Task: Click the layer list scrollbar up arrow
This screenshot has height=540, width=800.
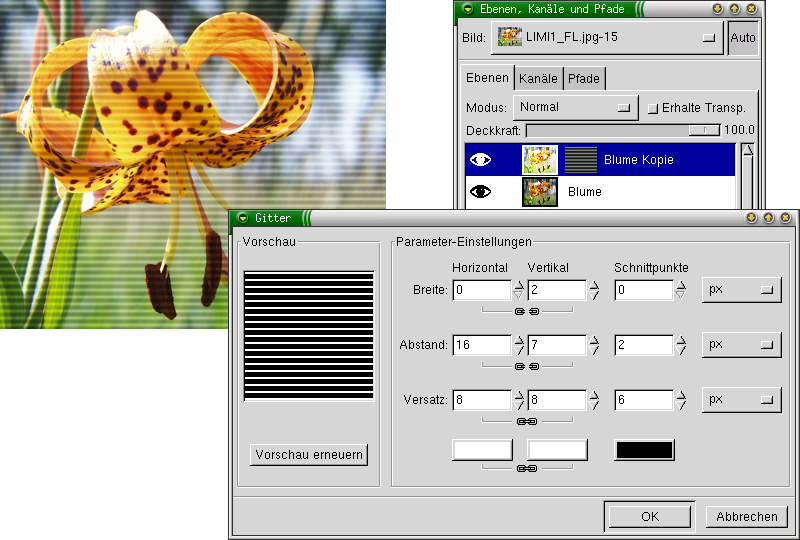Action: pos(747,150)
